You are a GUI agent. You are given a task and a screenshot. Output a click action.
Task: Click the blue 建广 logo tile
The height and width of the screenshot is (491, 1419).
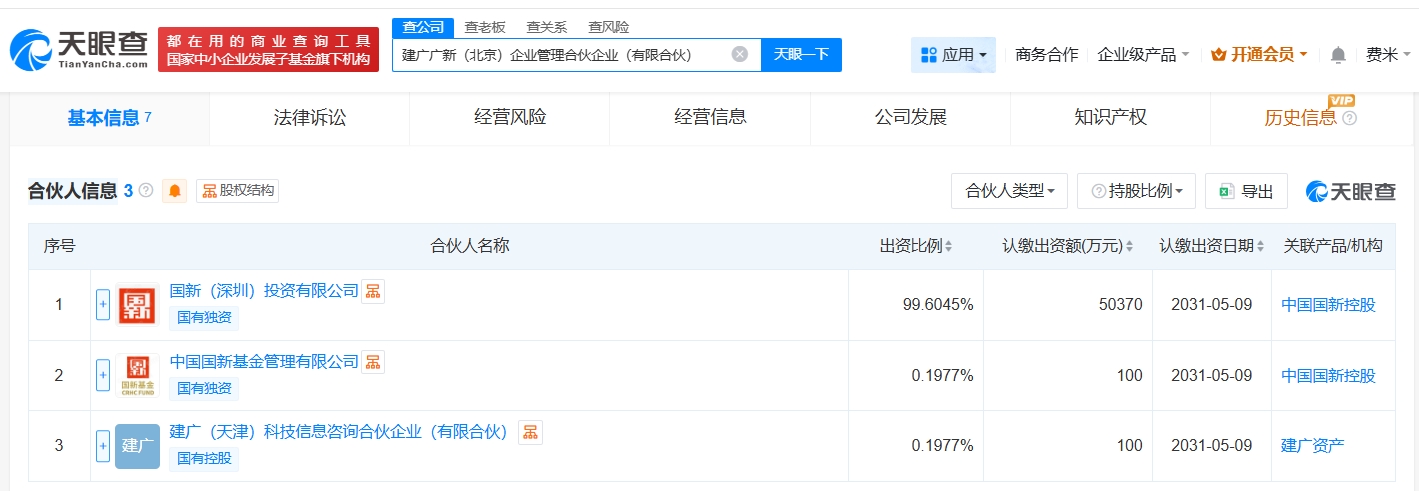(137, 446)
